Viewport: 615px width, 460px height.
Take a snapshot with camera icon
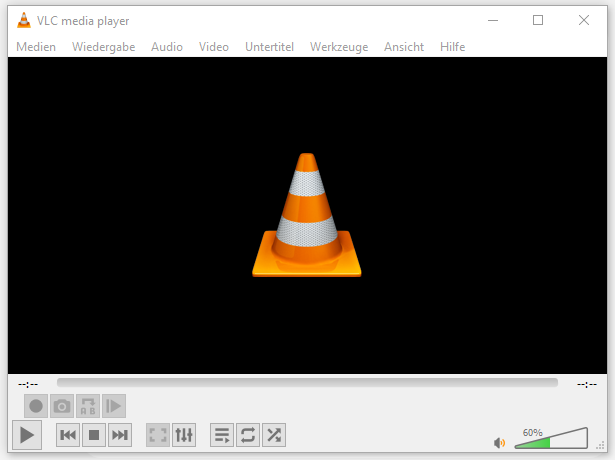(62, 406)
